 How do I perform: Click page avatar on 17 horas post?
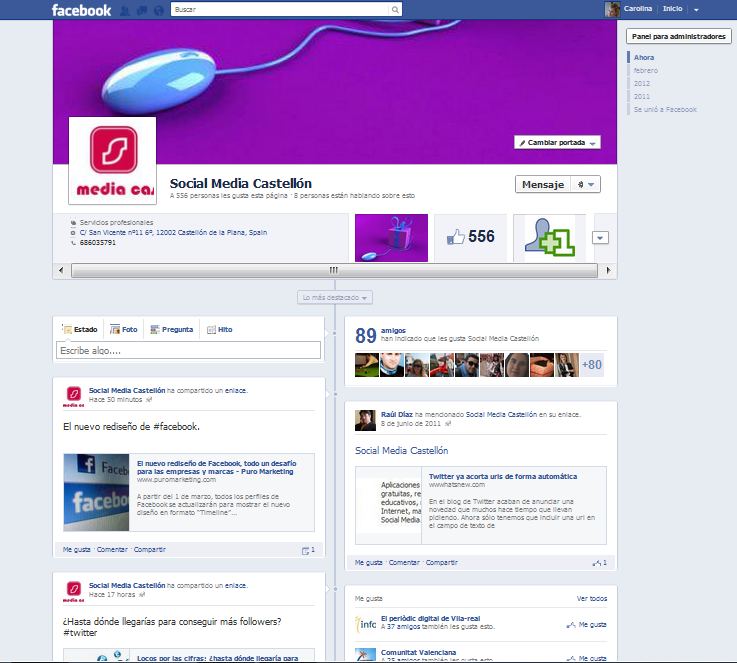[x=73, y=592]
